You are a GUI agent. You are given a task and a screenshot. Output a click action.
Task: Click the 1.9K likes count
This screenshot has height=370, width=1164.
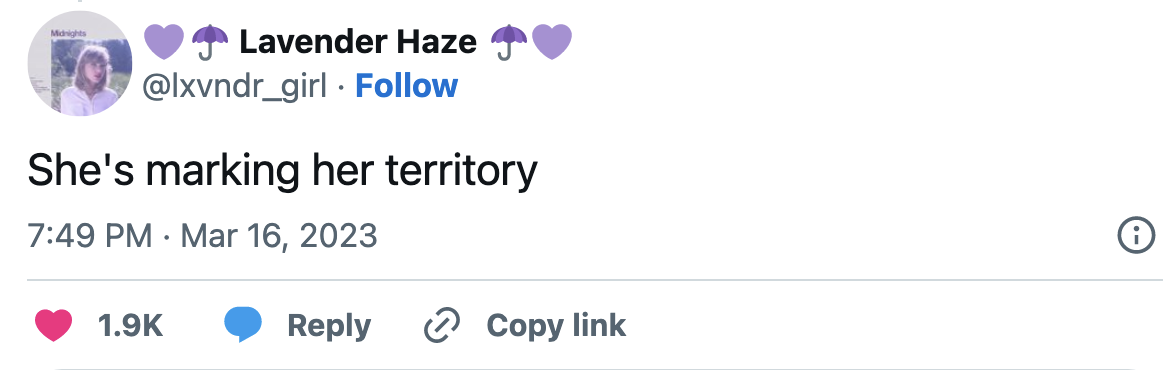tap(130, 325)
